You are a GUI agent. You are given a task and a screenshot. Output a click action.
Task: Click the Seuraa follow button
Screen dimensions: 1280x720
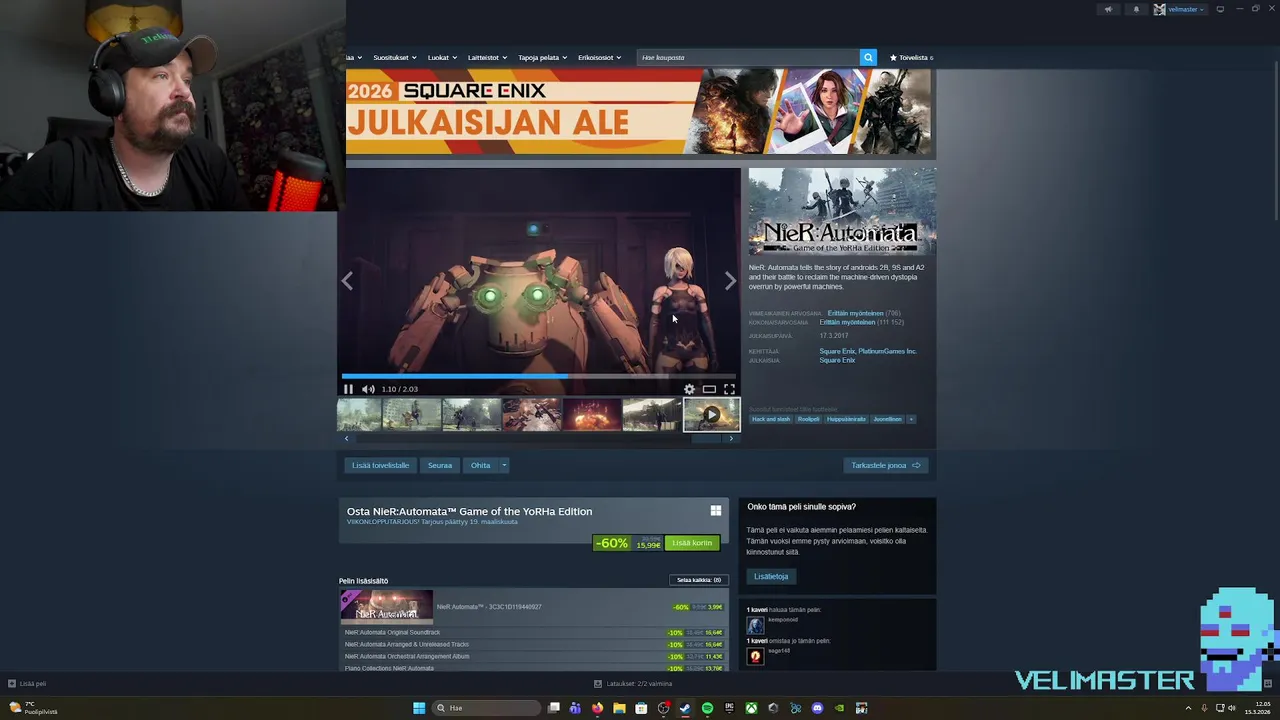tap(440, 465)
